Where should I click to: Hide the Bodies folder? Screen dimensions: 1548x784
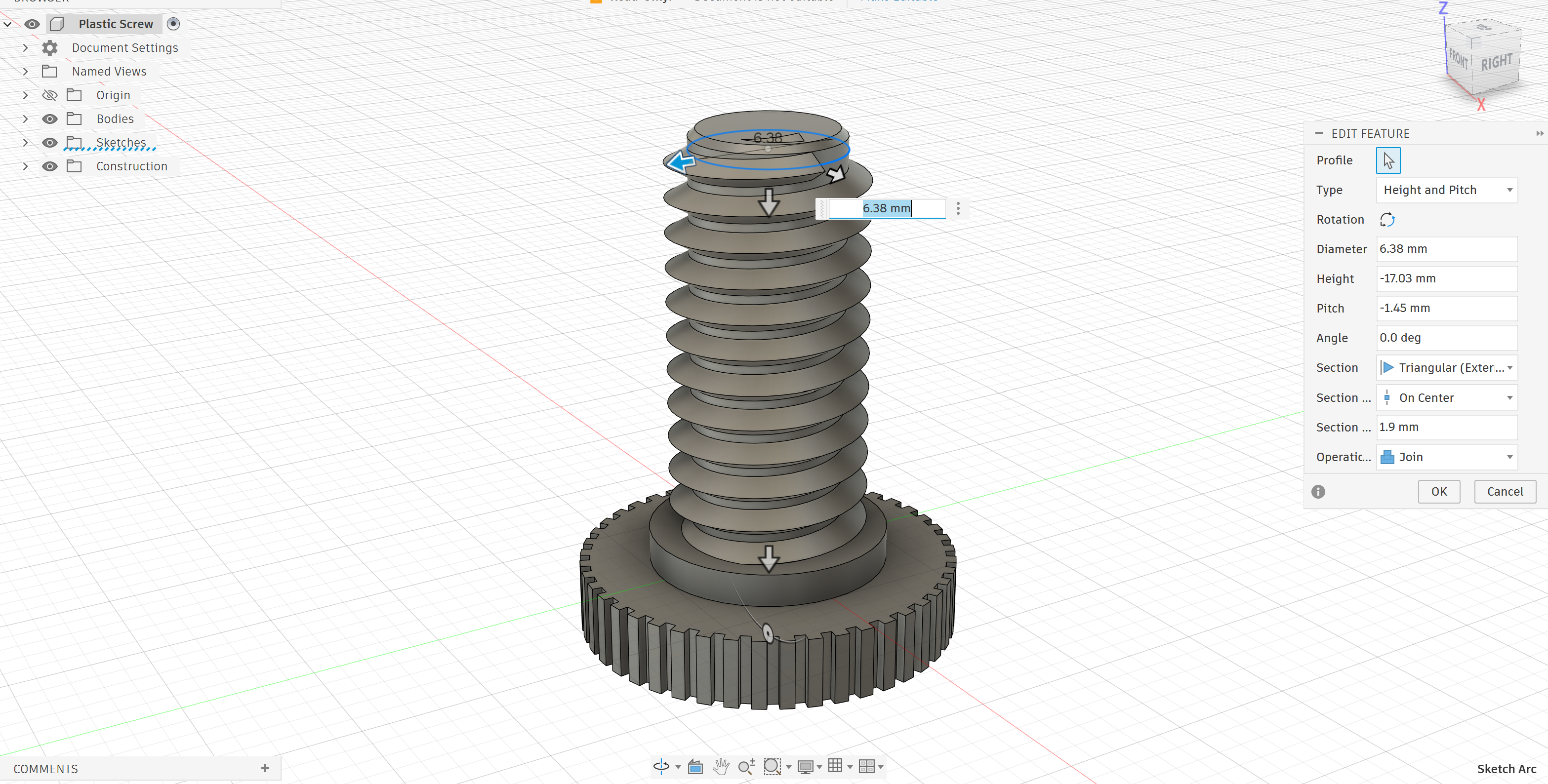click(50, 119)
